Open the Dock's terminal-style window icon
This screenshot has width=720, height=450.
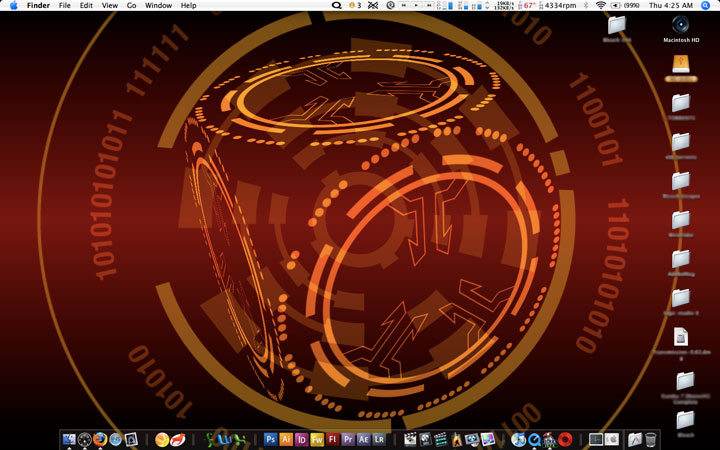pyautogui.click(x=596, y=439)
